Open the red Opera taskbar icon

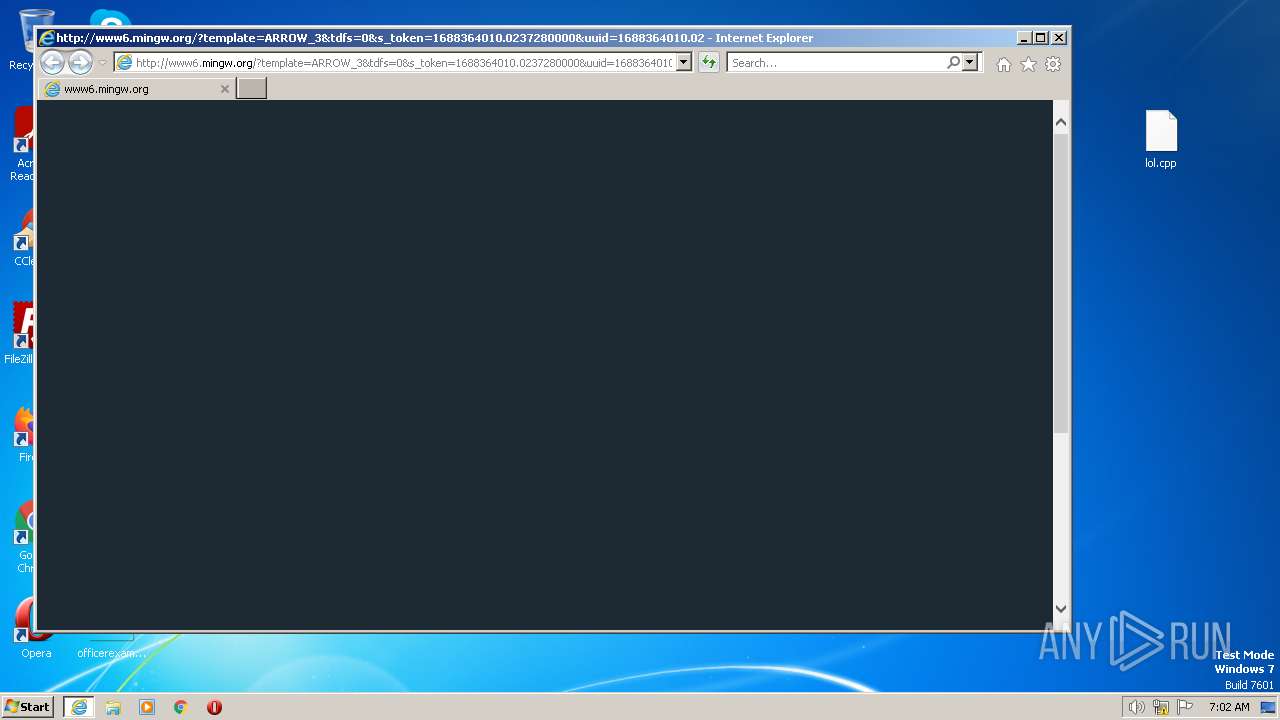click(214, 707)
